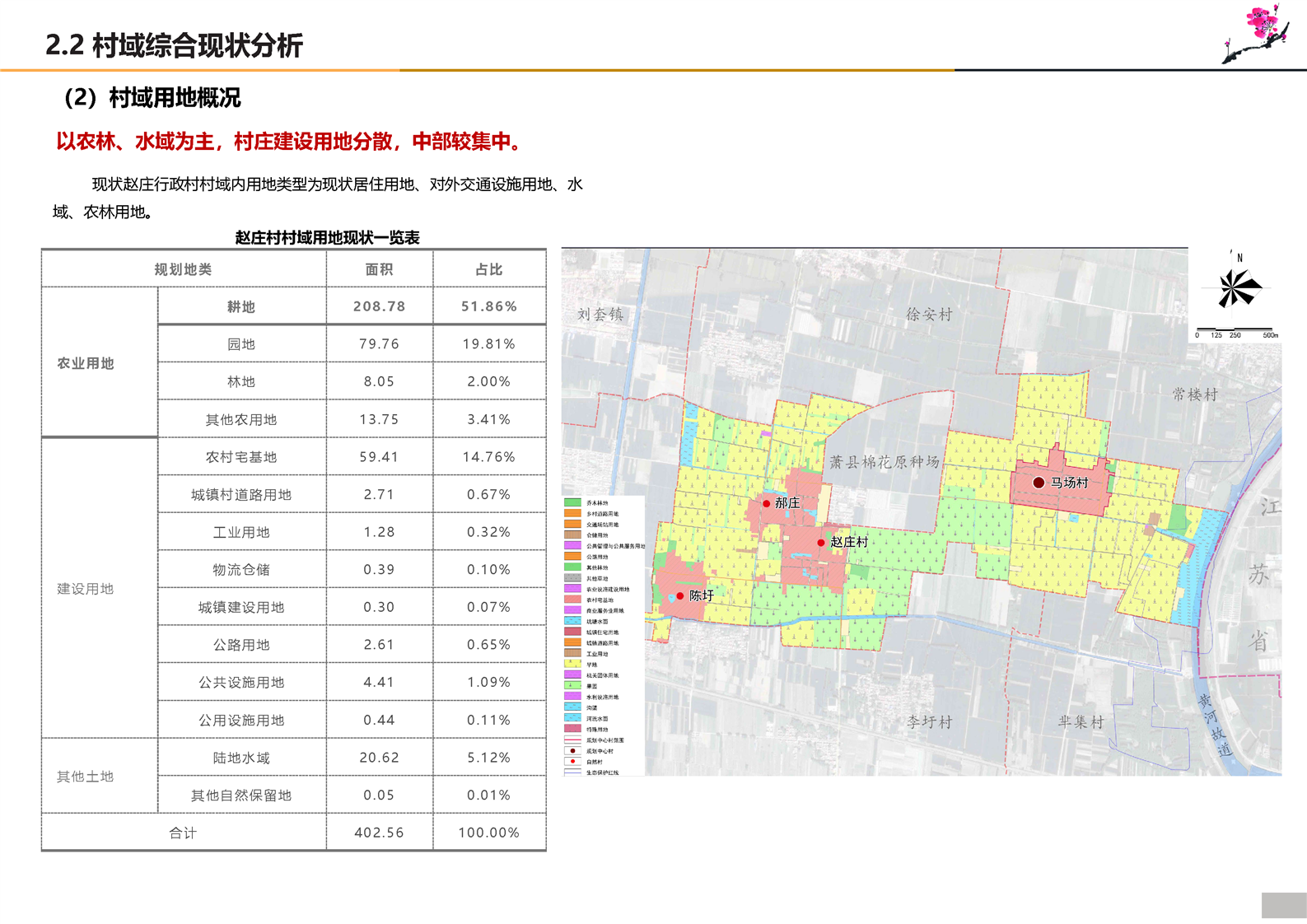Click the 规划中心村 dot symbol in legend

point(572,751)
